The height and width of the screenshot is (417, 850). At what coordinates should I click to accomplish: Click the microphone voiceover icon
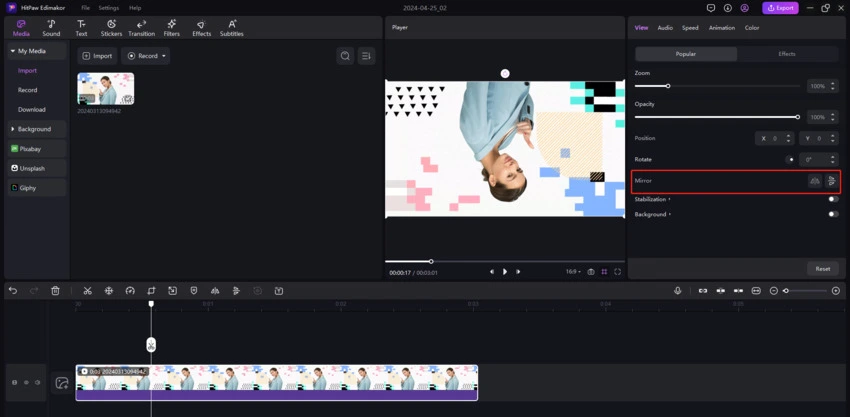677,291
